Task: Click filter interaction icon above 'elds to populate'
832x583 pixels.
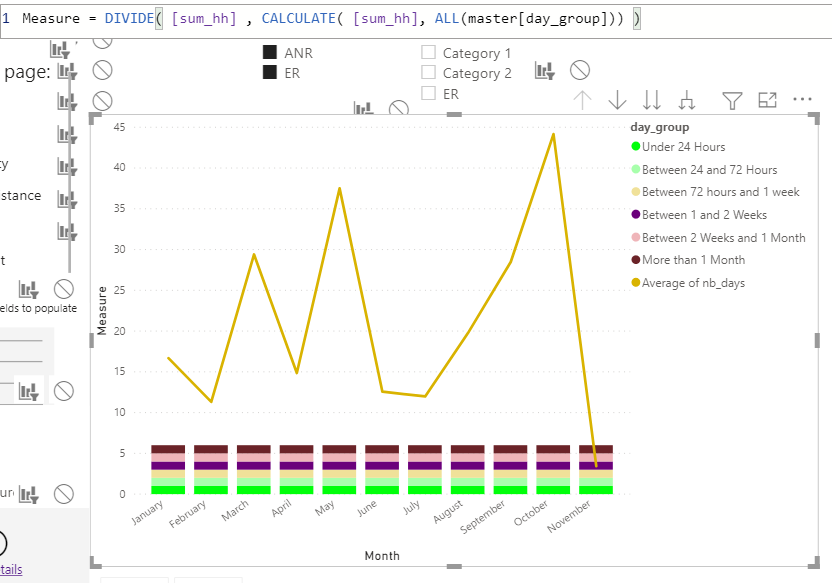Action: point(29,290)
